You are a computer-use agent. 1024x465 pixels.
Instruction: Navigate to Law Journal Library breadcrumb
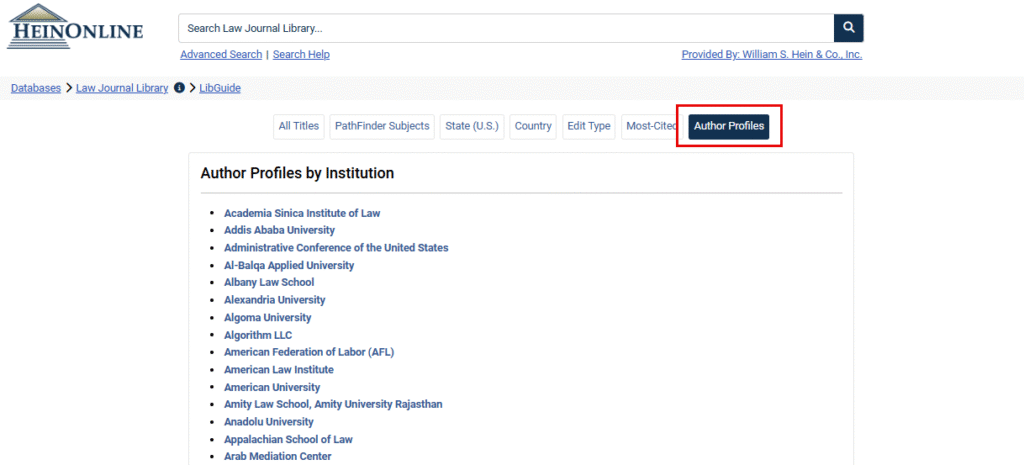[122, 88]
